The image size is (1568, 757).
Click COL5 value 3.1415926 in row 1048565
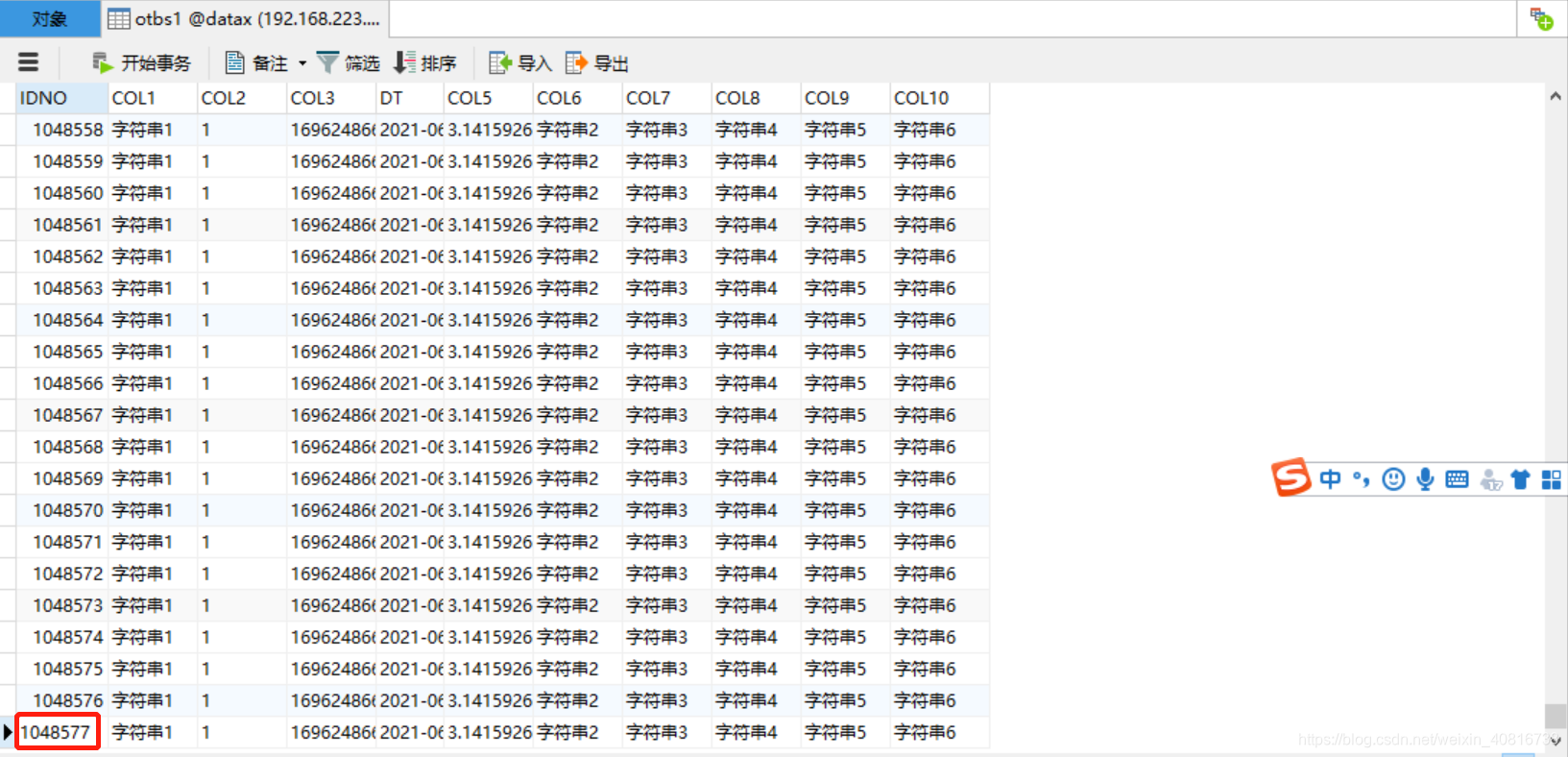coord(488,352)
